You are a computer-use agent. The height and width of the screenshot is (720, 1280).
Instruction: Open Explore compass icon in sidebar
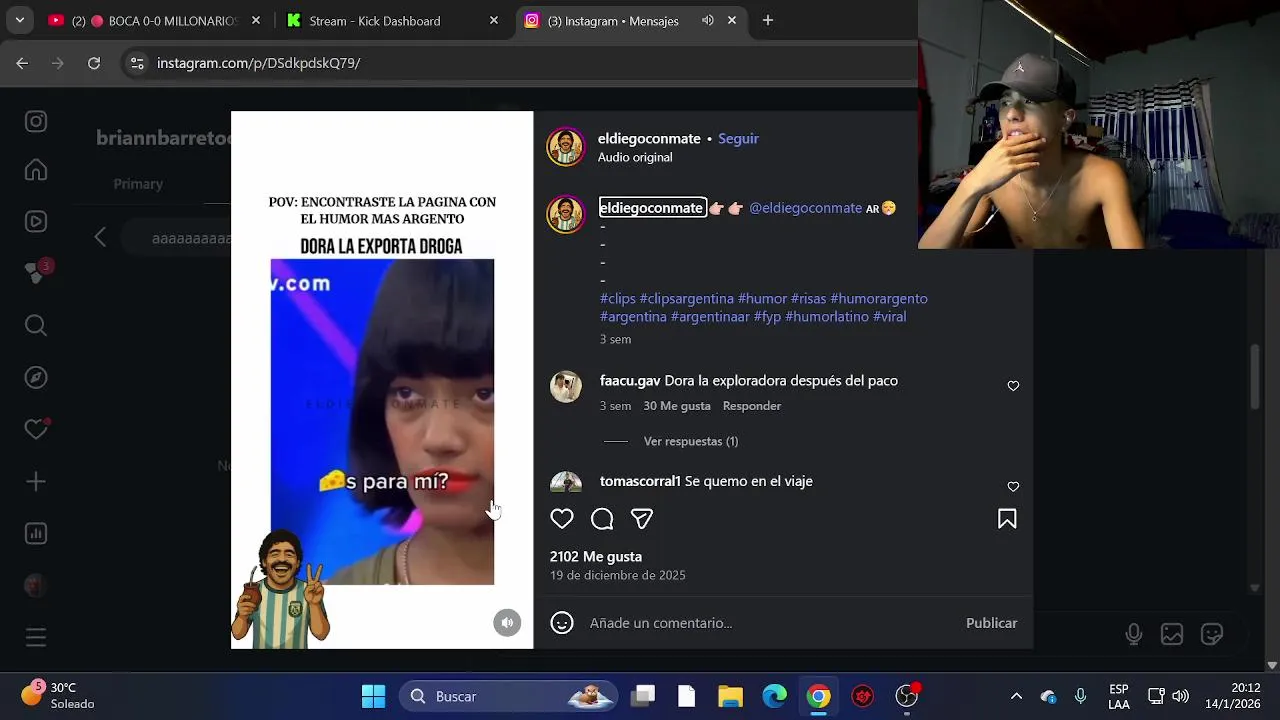pos(36,377)
